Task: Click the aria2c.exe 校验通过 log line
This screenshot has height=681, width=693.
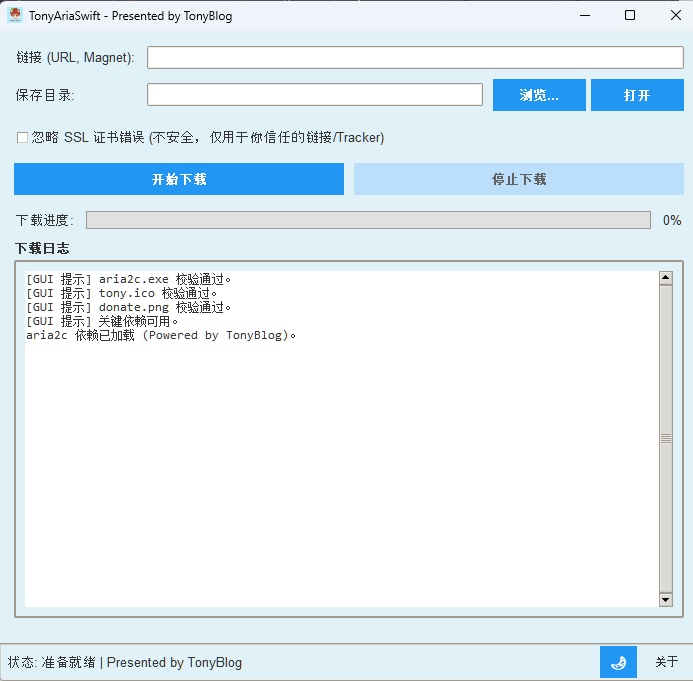Action: [x=128, y=279]
